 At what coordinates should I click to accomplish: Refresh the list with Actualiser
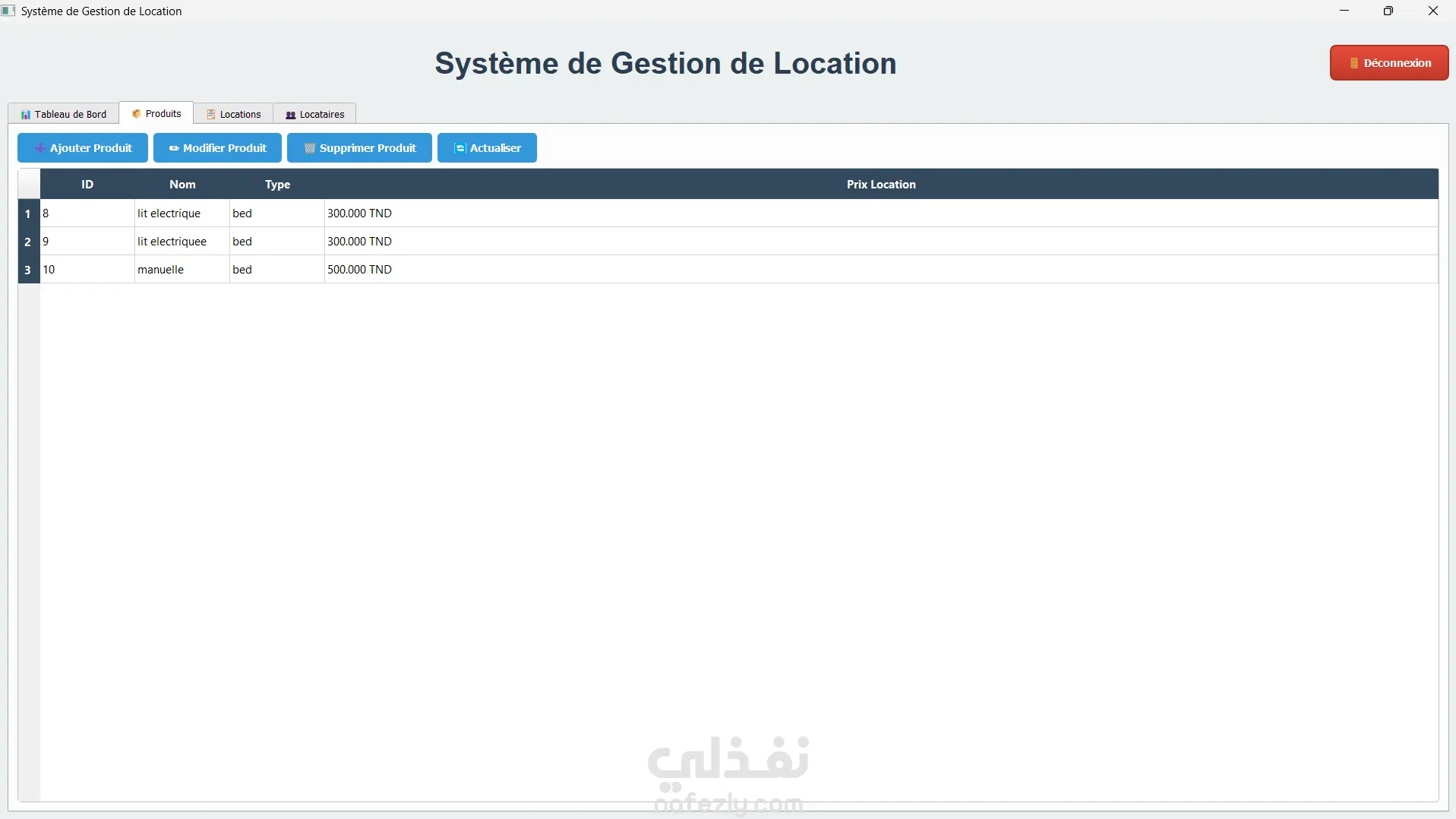click(487, 148)
